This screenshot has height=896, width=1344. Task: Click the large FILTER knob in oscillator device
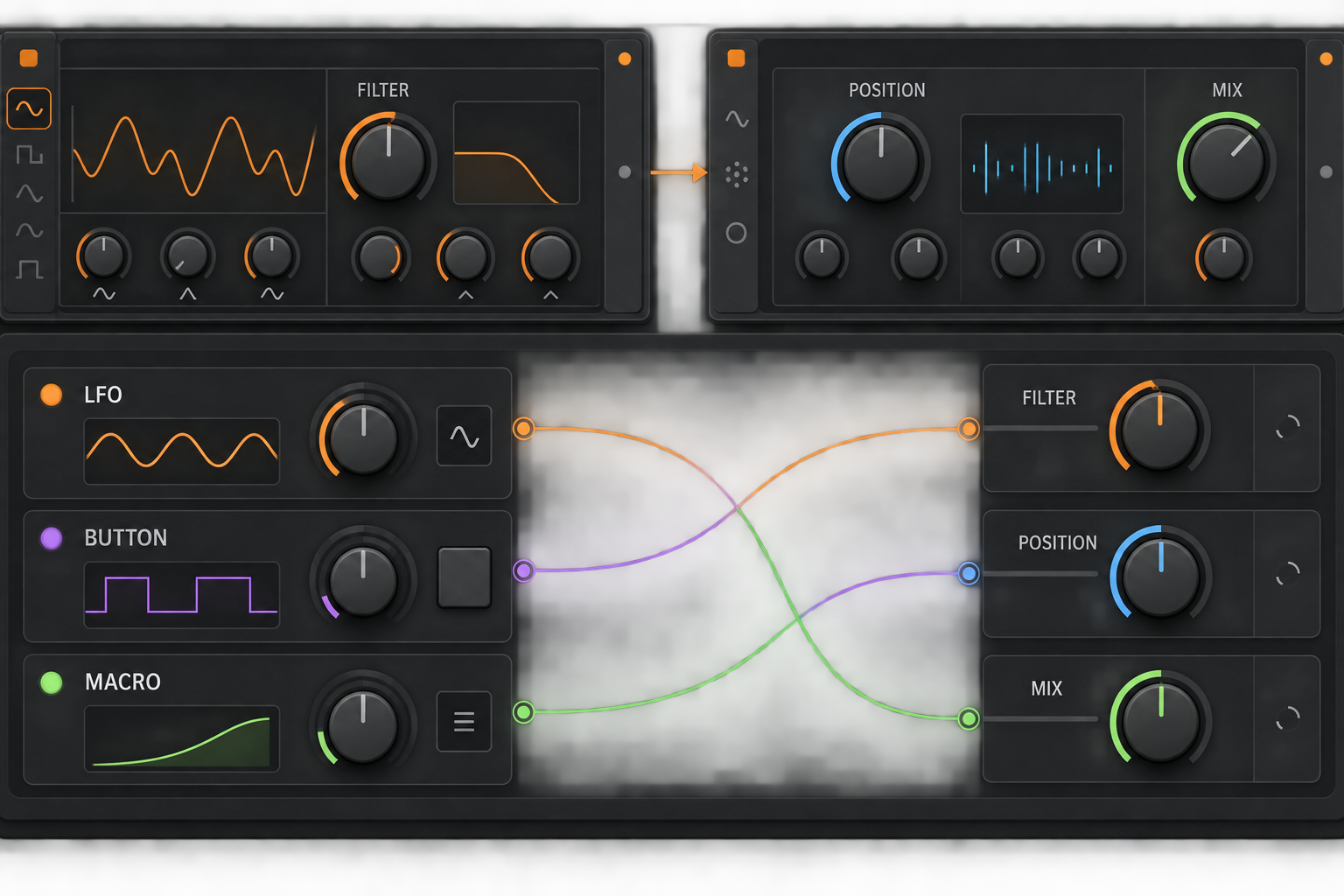click(387, 160)
